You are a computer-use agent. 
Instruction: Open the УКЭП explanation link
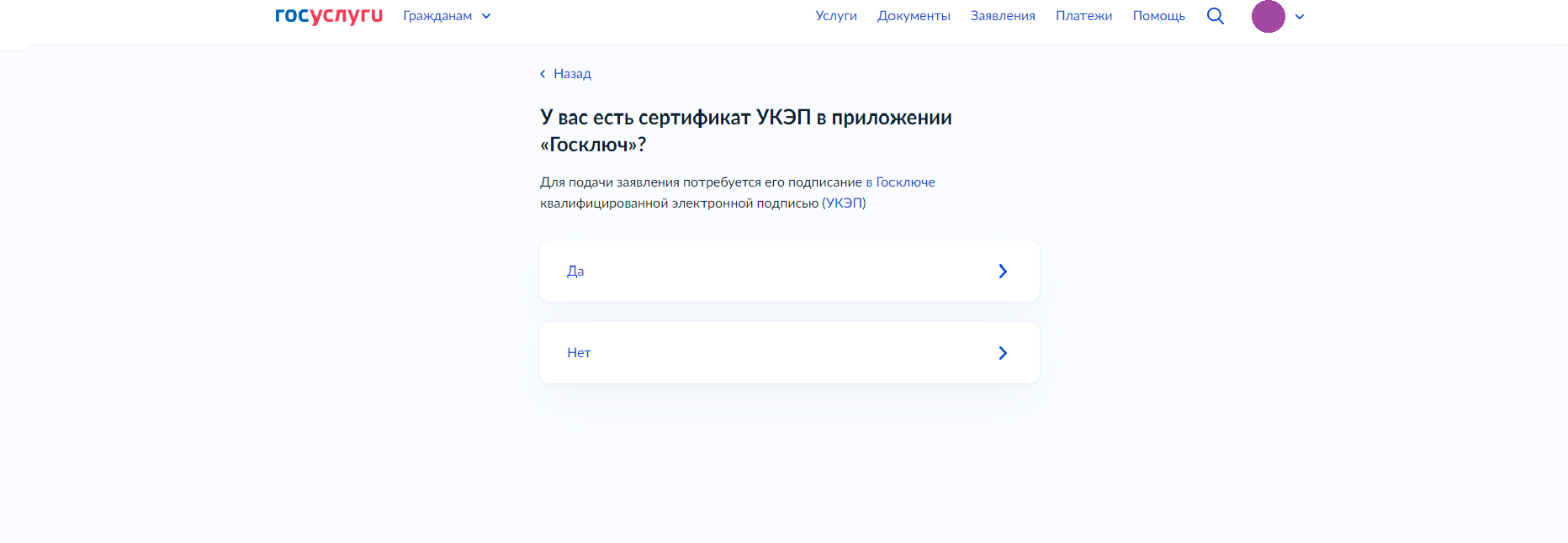click(x=845, y=203)
